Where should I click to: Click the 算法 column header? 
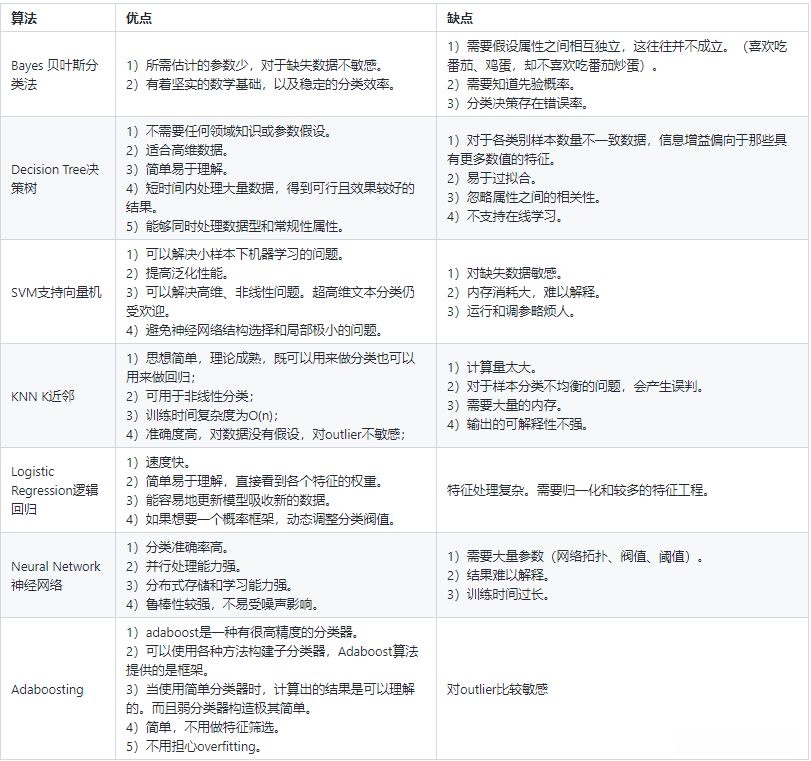click(x=25, y=17)
